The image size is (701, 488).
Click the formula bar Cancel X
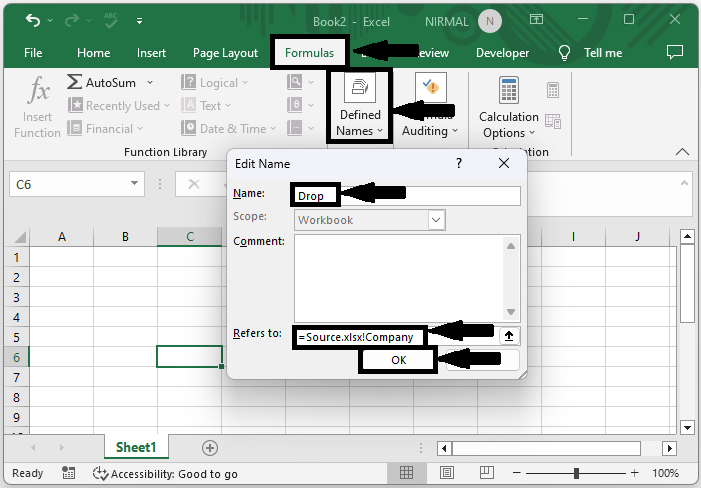[194, 184]
